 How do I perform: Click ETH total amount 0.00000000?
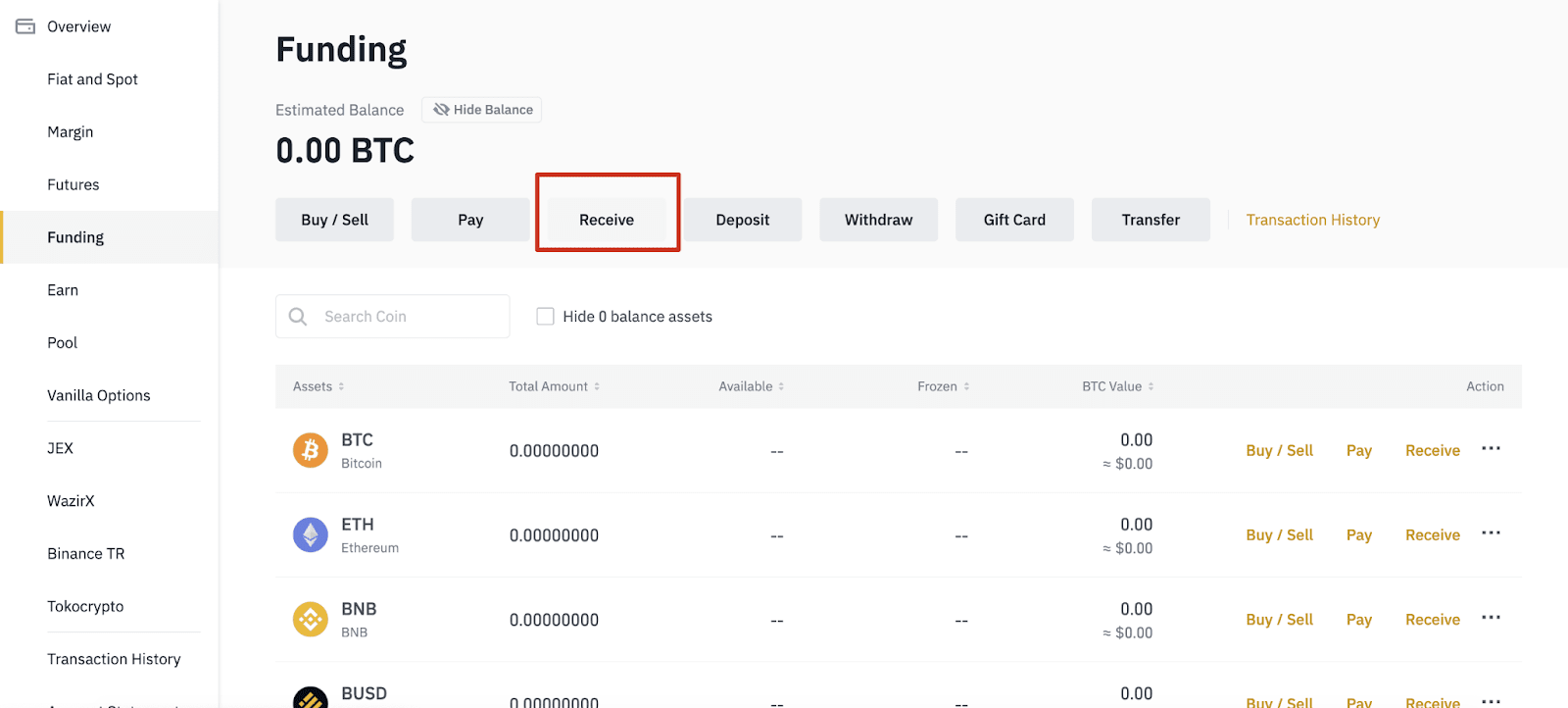pyautogui.click(x=554, y=535)
